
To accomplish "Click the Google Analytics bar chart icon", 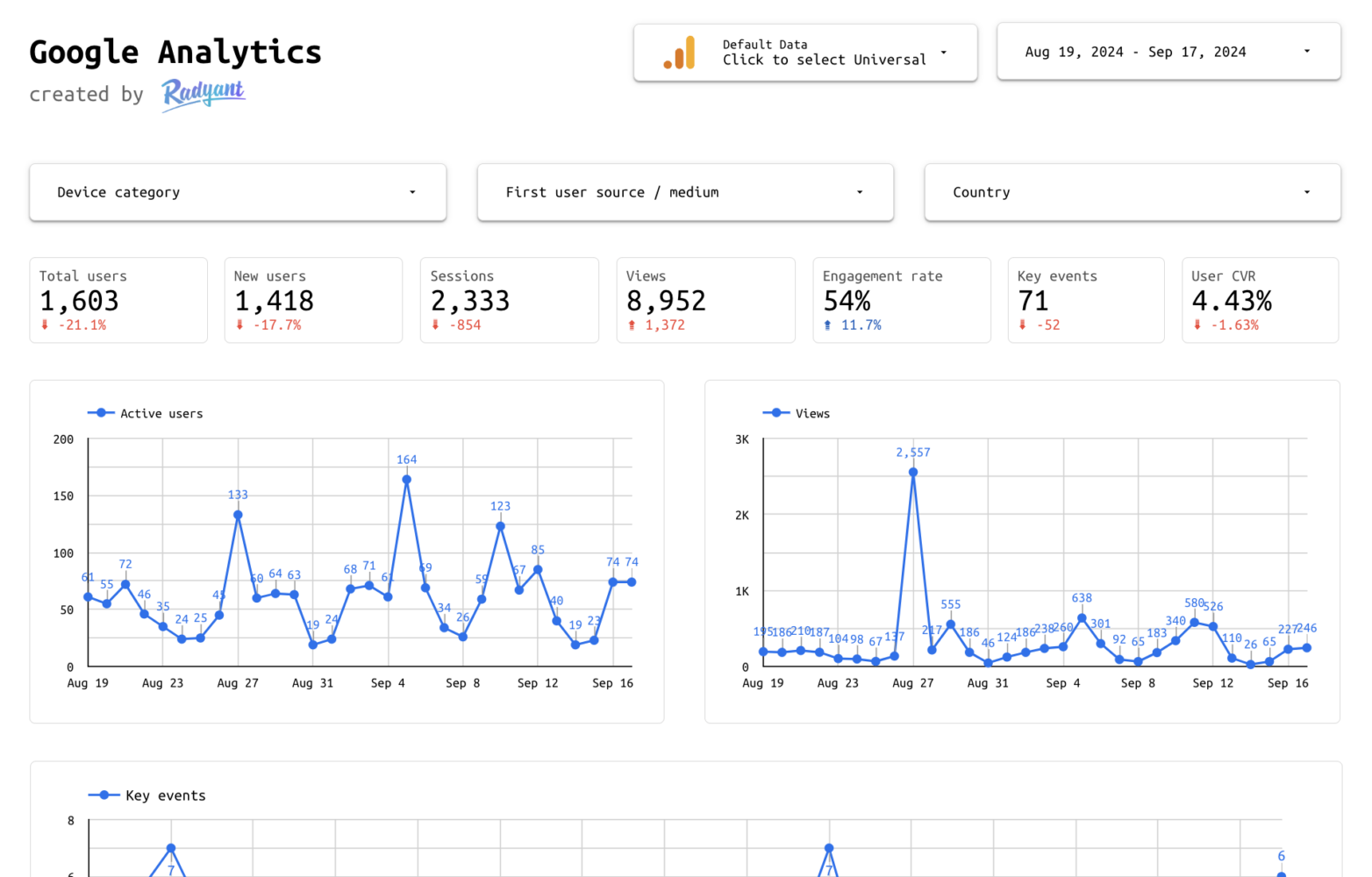I will [x=679, y=53].
